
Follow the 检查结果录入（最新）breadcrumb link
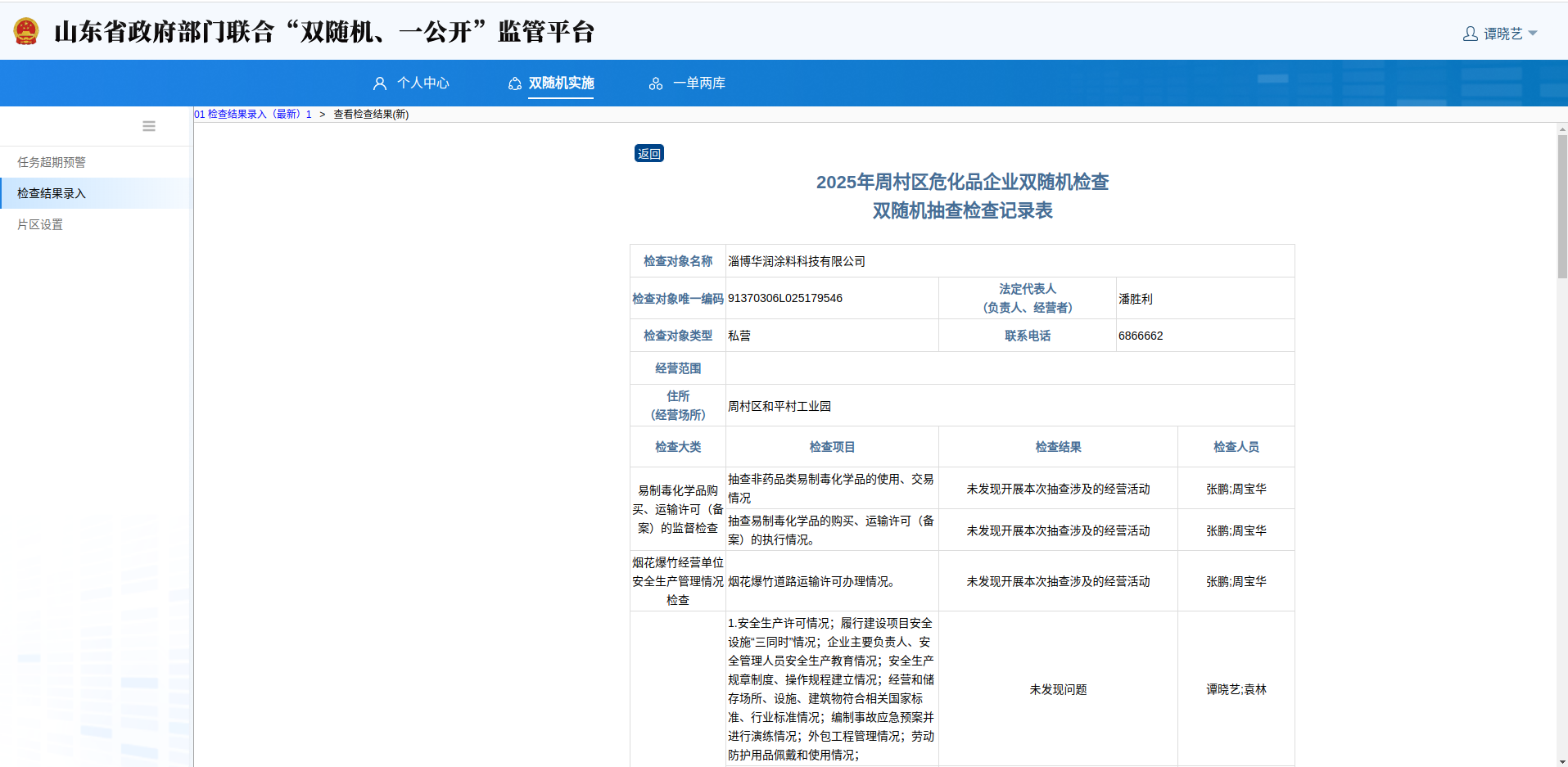point(253,115)
